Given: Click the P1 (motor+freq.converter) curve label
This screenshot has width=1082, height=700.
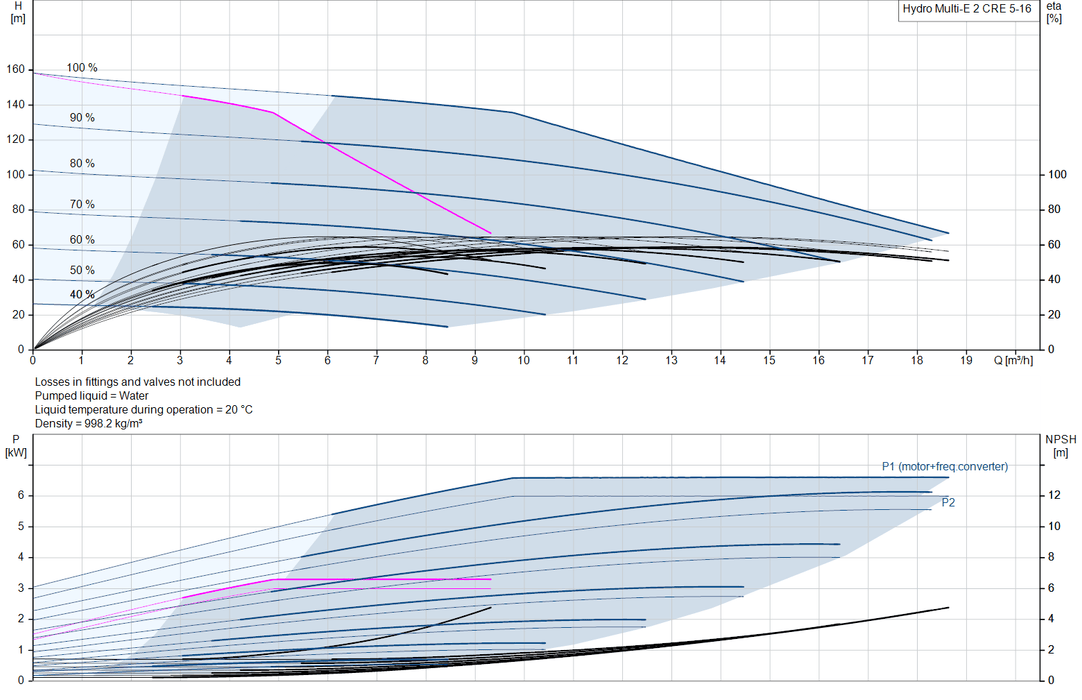Looking at the screenshot, I should [x=945, y=467].
